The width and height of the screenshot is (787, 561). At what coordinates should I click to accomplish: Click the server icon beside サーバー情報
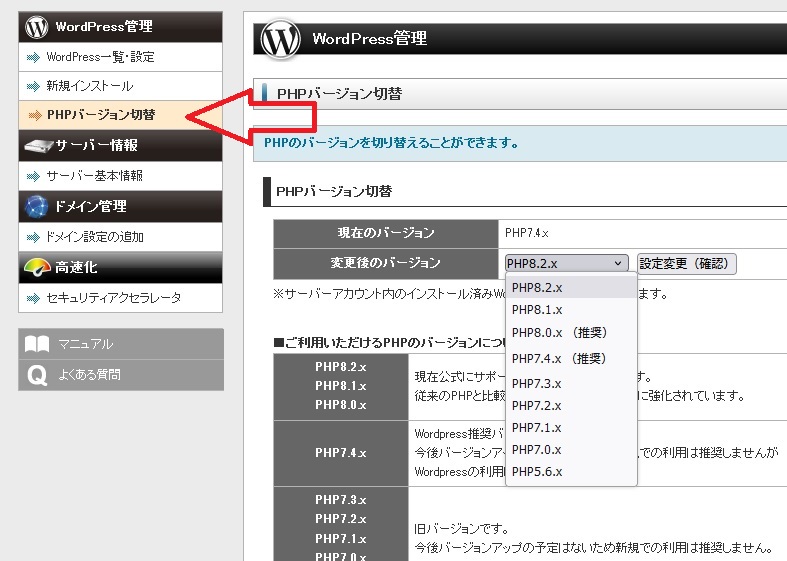[x=38, y=146]
